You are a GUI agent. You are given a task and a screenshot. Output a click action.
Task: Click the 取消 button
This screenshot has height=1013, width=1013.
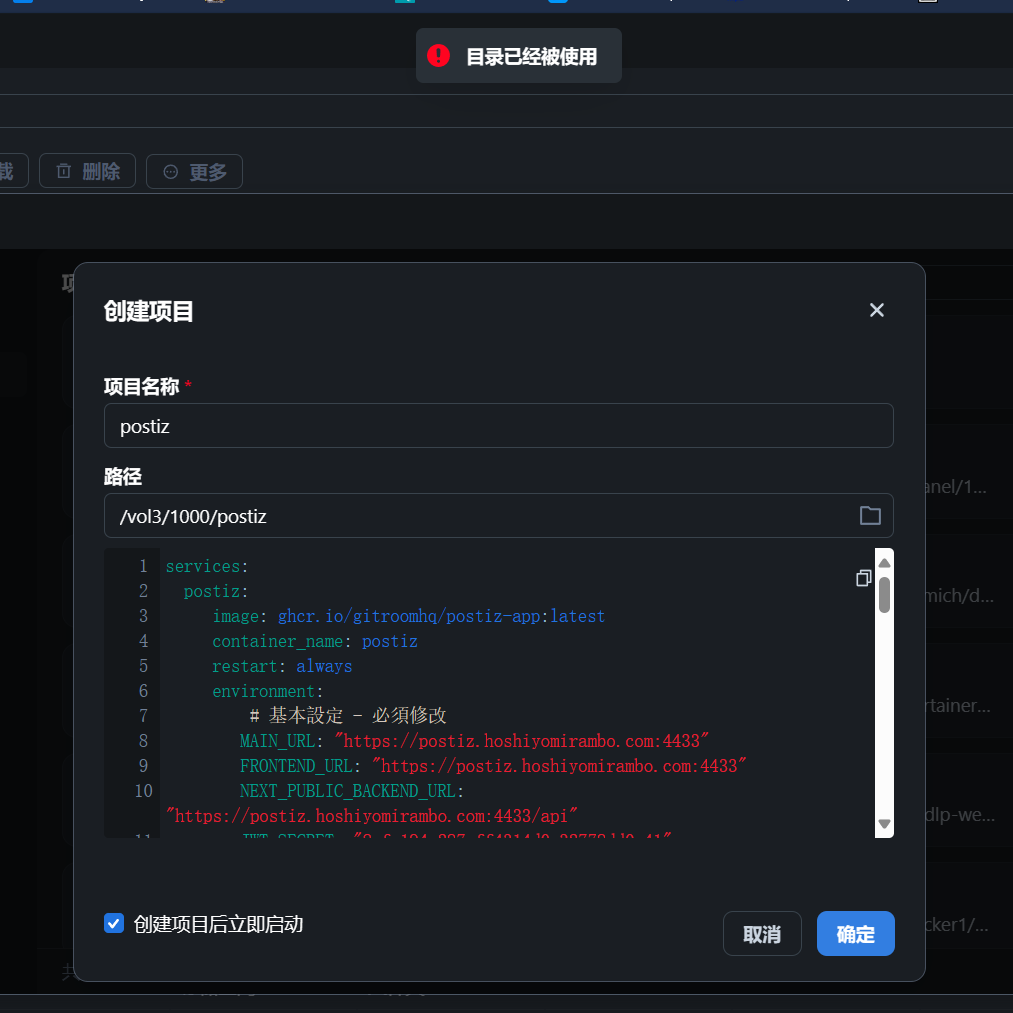(x=762, y=934)
